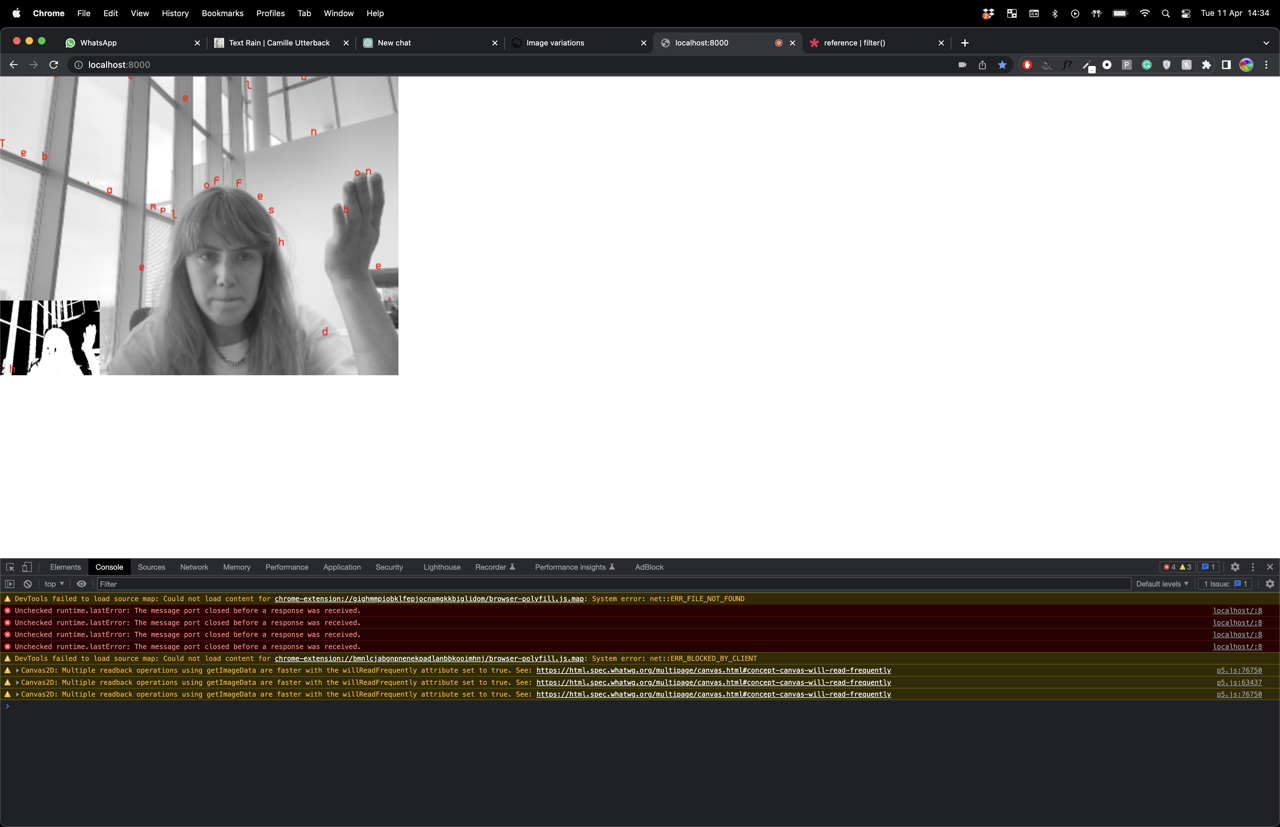Toggle the bookmark star for this page
The image size is (1280, 827).
[1002, 65]
